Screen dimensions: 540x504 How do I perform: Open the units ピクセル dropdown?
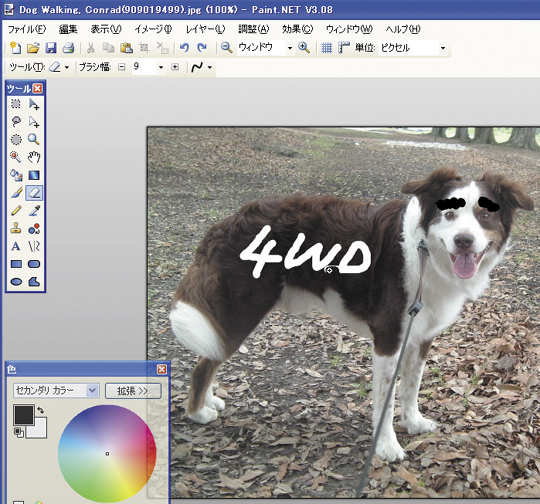(x=443, y=48)
